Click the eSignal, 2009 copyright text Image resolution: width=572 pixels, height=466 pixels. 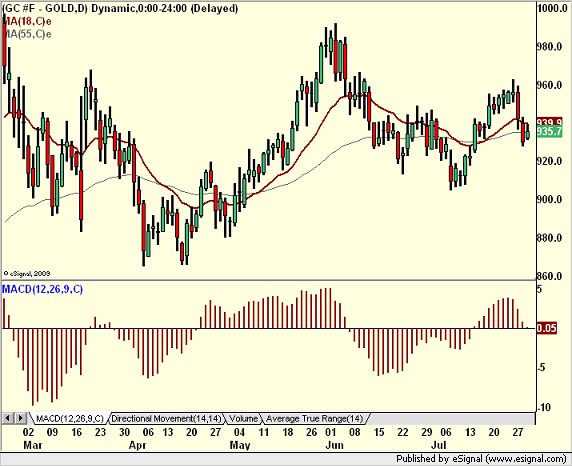(27, 273)
